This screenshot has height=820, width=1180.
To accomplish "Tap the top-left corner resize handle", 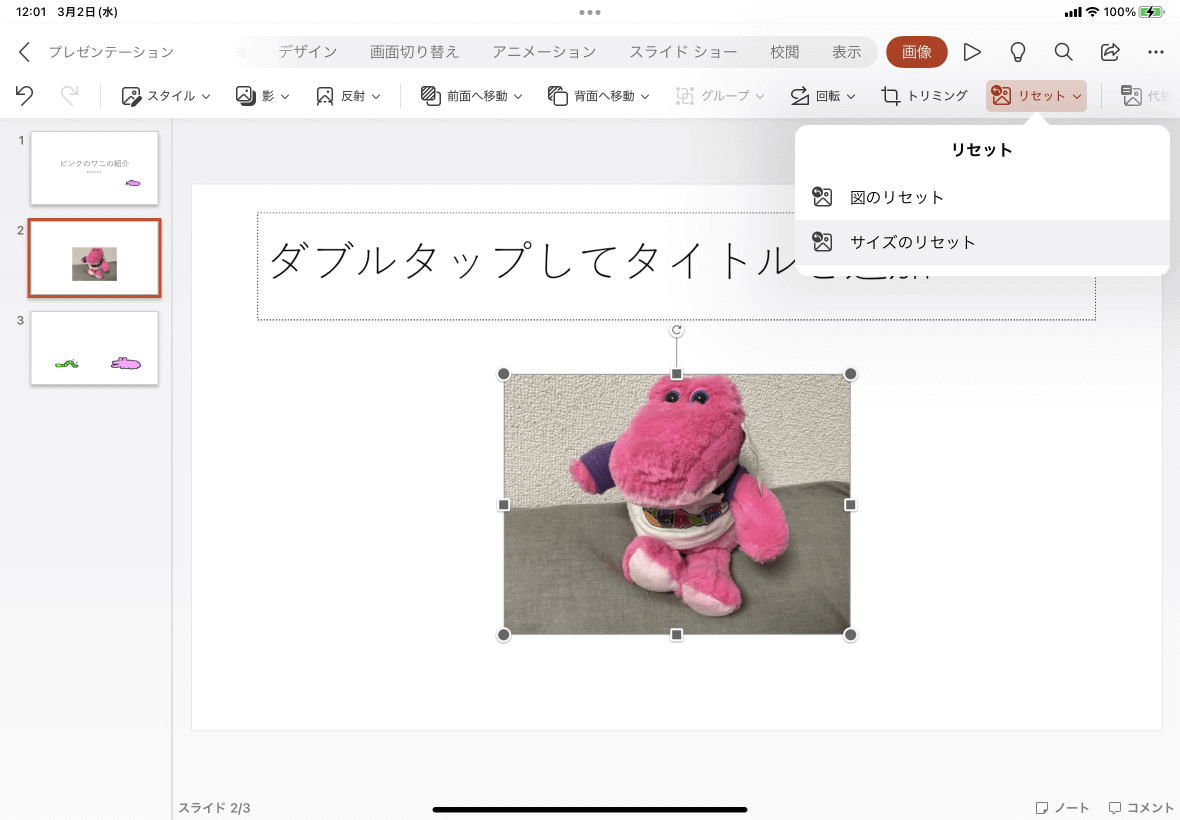I will pos(503,374).
